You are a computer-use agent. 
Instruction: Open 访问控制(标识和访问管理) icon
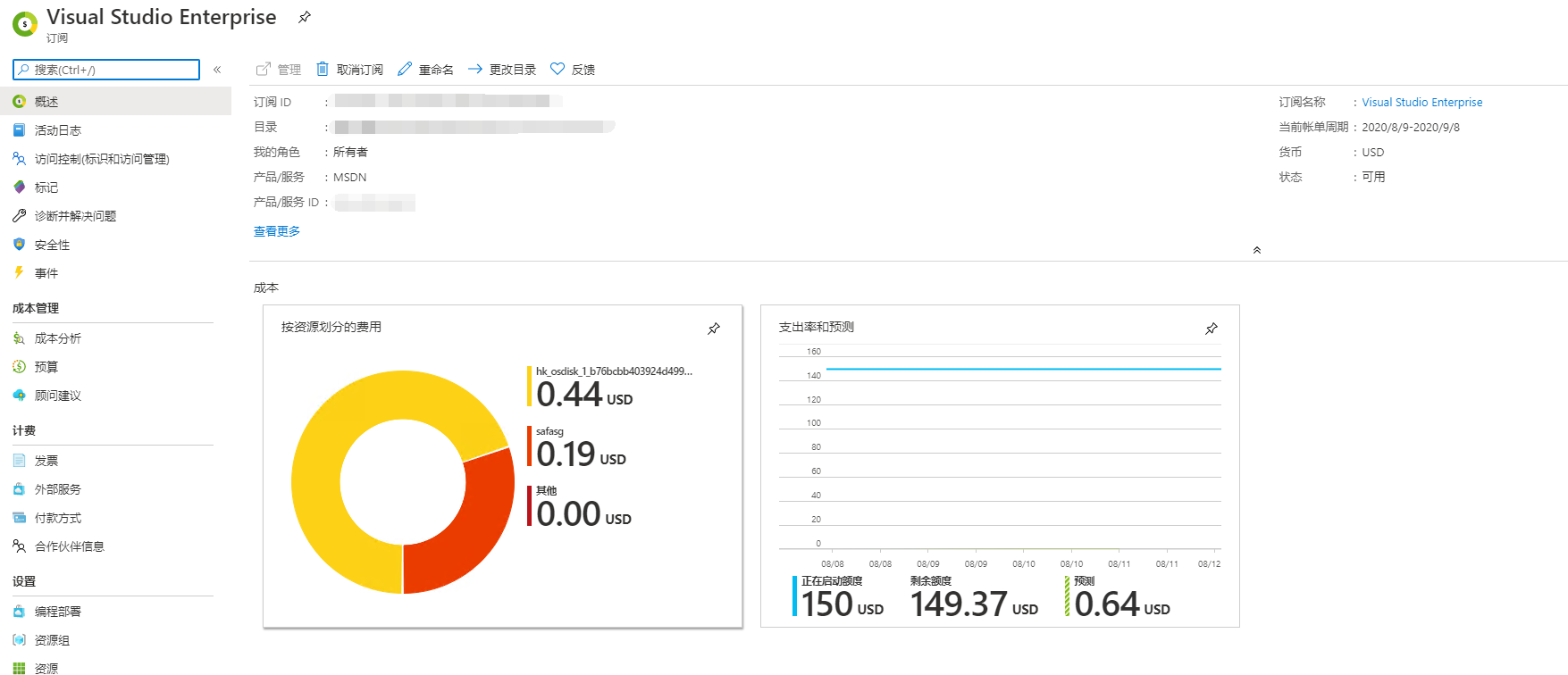(x=19, y=159)
